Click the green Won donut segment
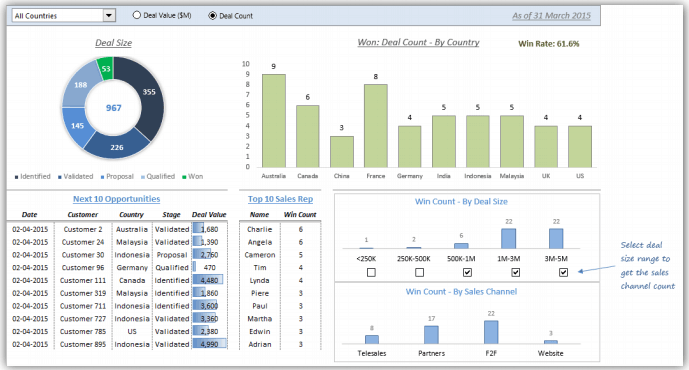 tap(105, 69)
